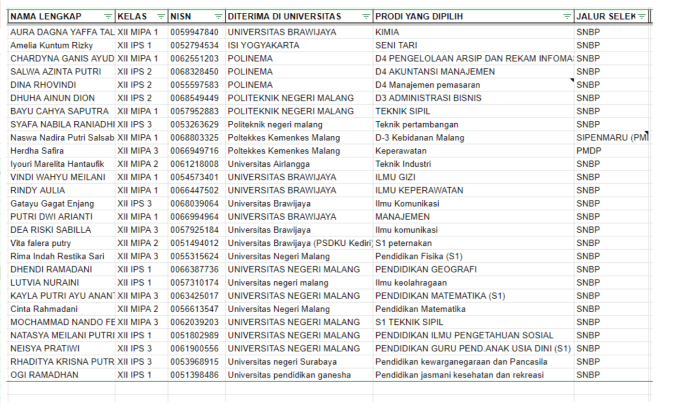
Task: Select the Universitas pendidikan ganesha cell
Action: [288, 374]
